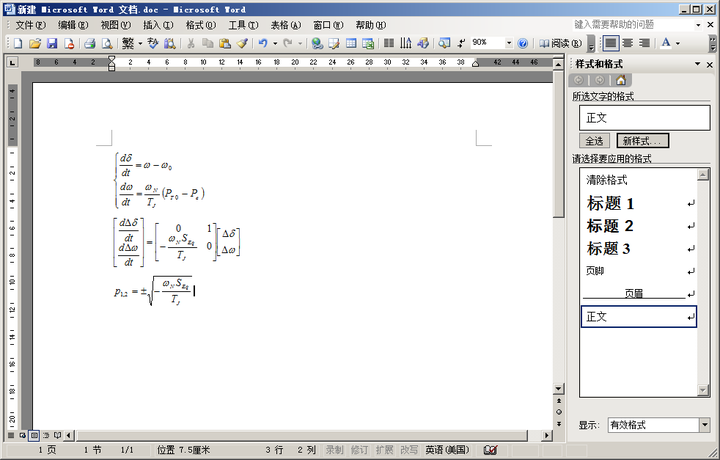
Task: Click the spelling status book icon
Action: point(490,450)
